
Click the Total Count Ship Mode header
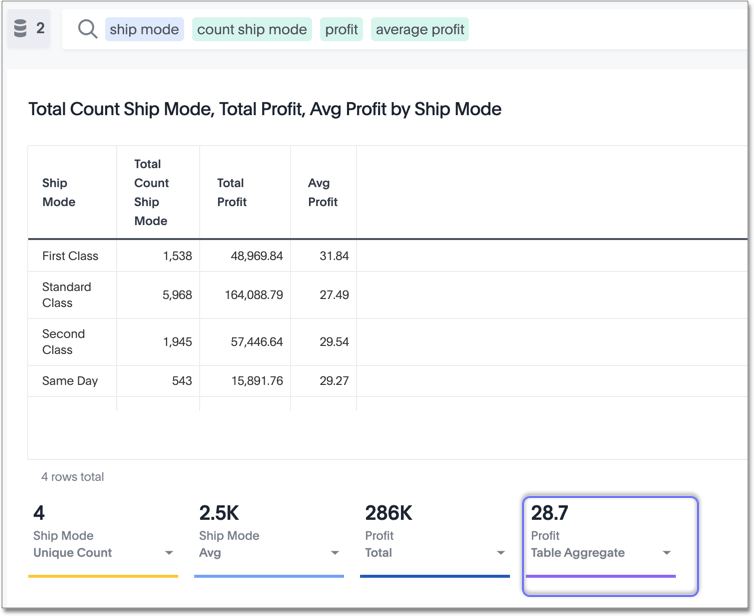click(152, 192)
